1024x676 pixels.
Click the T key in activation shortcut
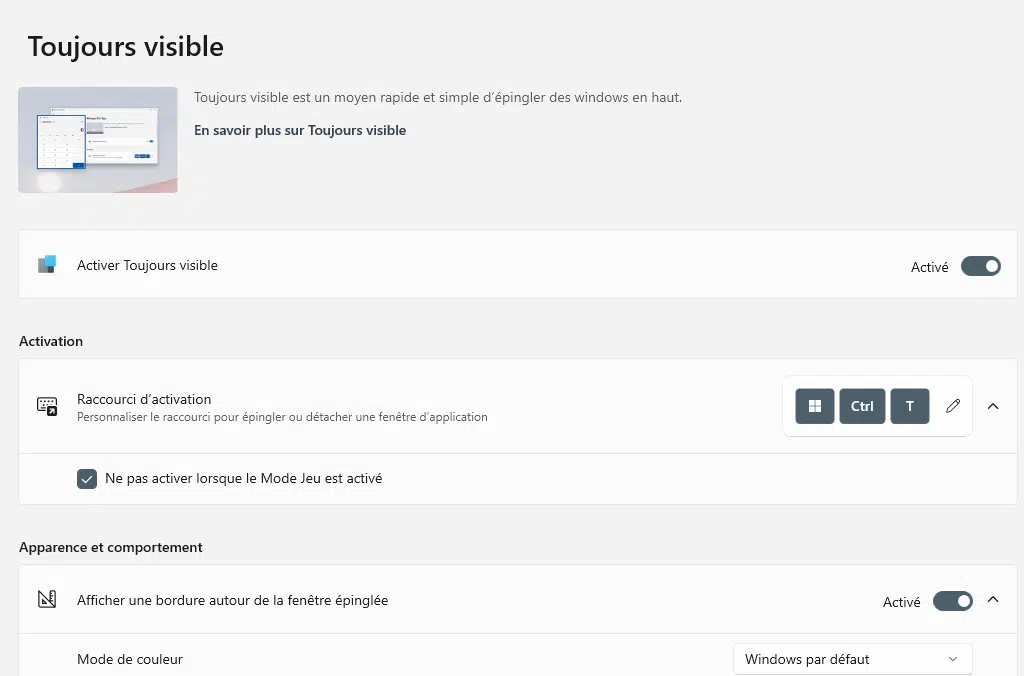[910, 406]
